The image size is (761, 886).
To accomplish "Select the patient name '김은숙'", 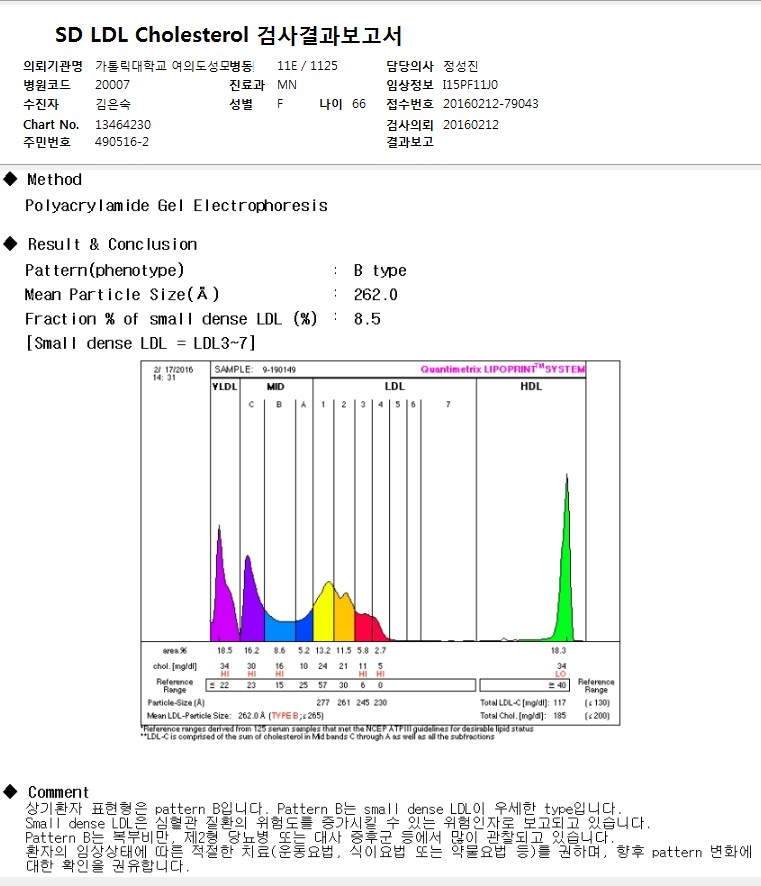I will point(113,104).
